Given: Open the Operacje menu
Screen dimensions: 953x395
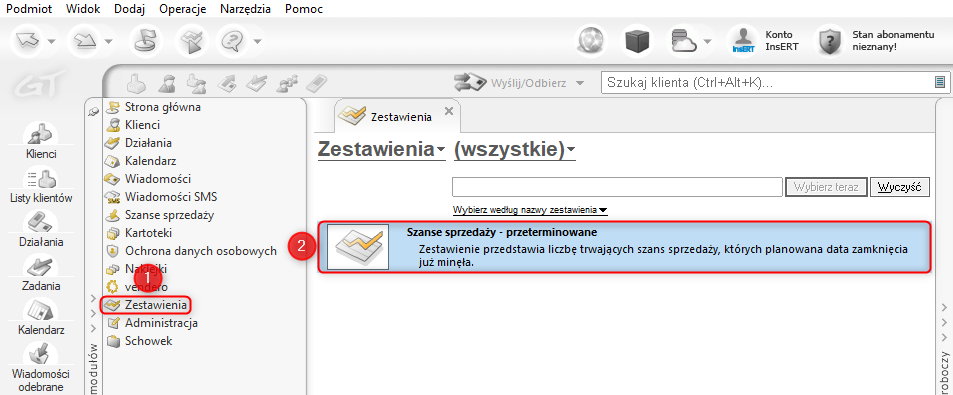Looking at the screenshot, I should coord(182,9).
